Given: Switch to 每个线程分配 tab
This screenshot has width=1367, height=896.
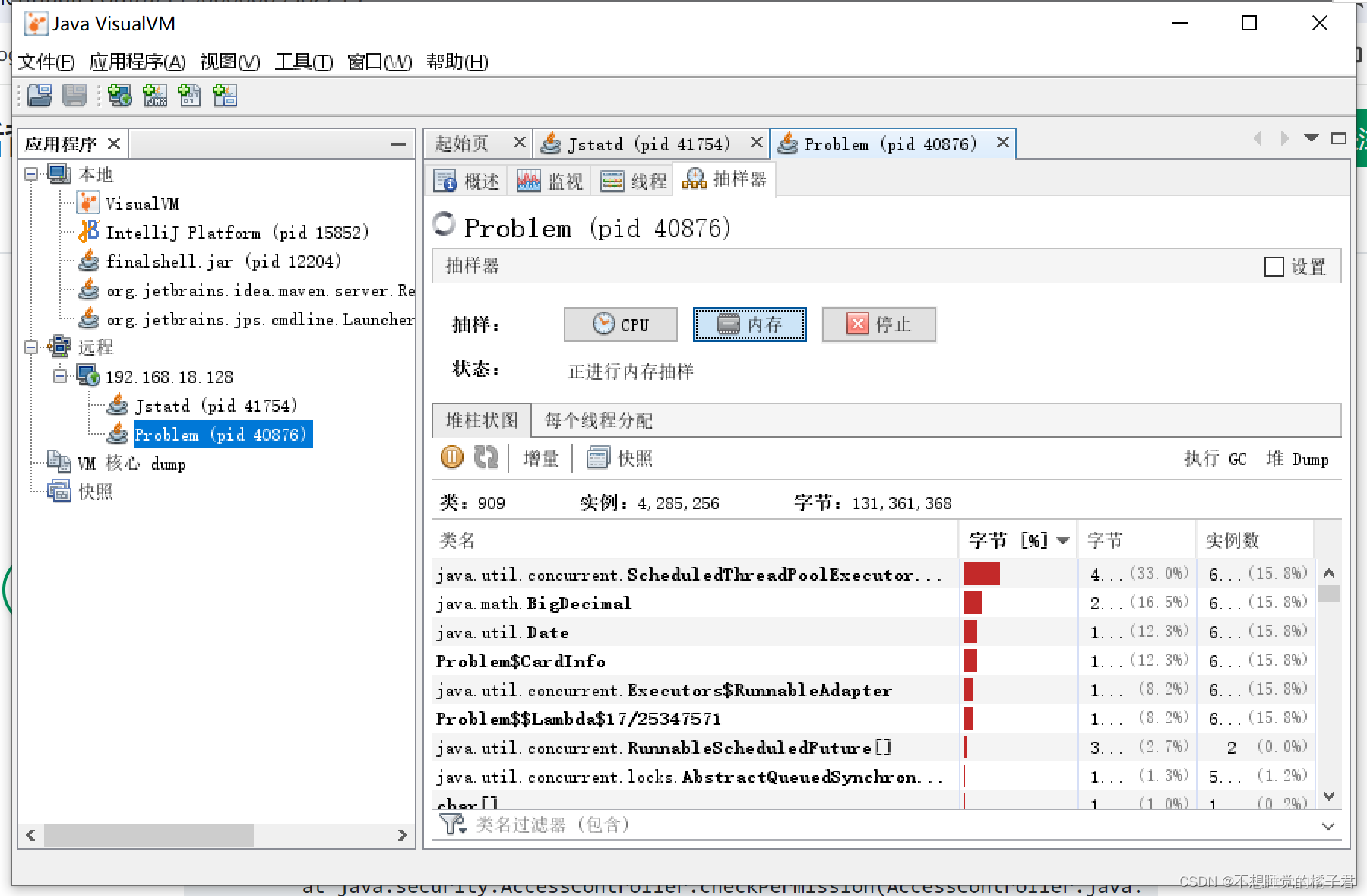Looking at the screenshot, I should (599, 420).
